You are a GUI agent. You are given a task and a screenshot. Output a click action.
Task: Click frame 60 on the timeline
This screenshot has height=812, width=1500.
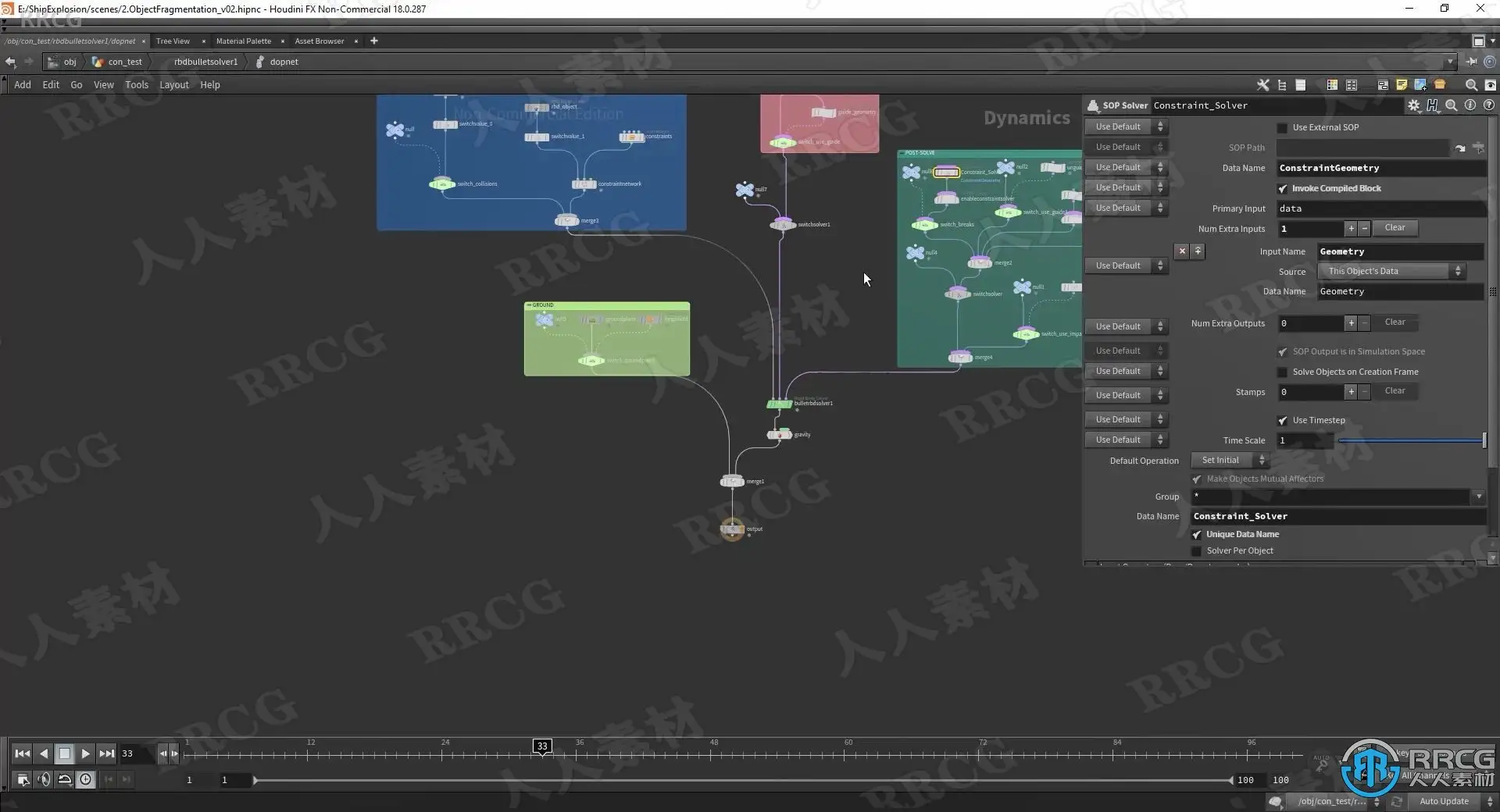click(848, 753)
